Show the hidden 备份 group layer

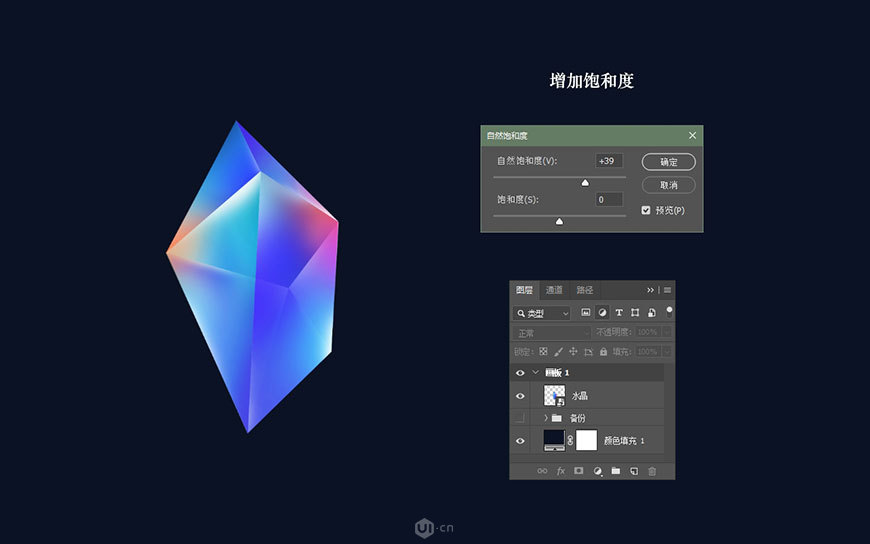(x=519, y=417)
